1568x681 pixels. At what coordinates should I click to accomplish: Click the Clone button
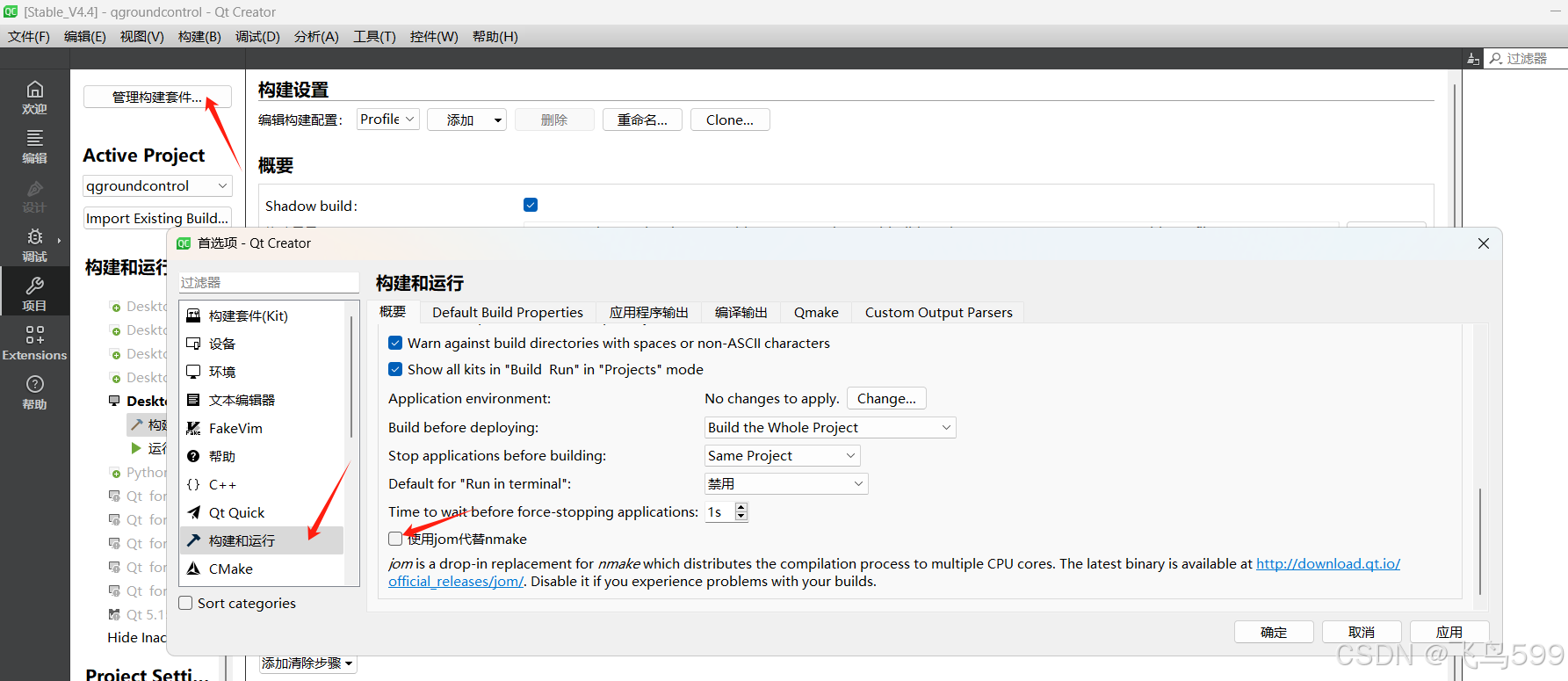click(730, 120)
